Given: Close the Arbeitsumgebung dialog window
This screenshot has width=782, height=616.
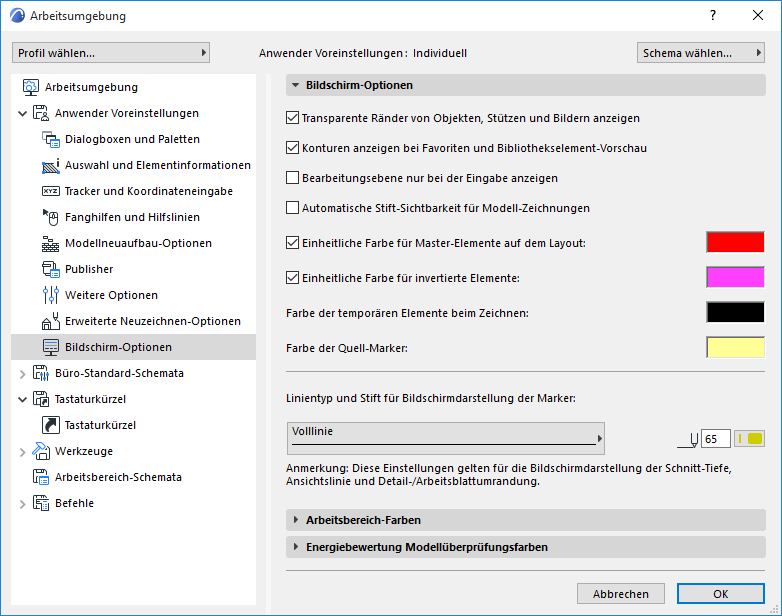Looking at the screenshot, I should (x=758, y=15).
